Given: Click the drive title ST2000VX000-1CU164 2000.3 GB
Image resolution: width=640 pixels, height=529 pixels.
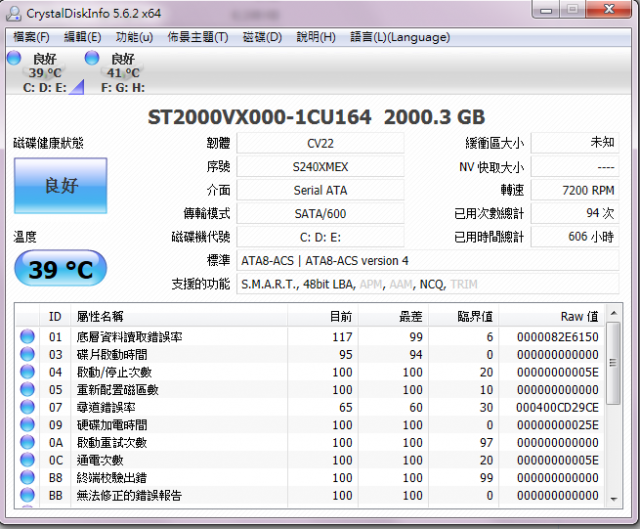Looking at the screenshot, I should tap(316, 117).
